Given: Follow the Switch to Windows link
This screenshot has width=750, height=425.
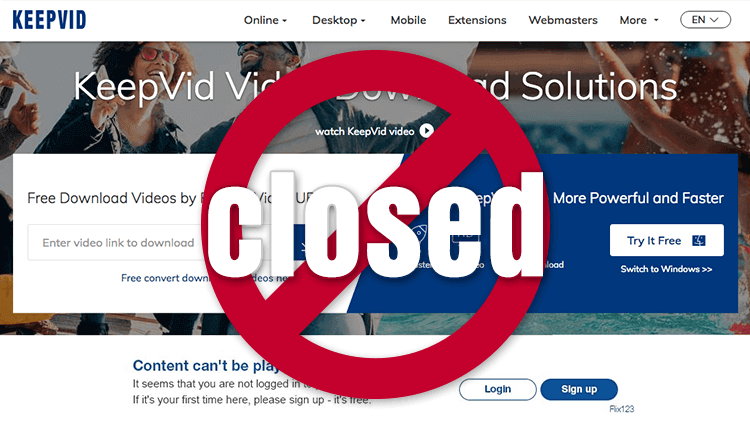Looking at the screenshot, I should point(666,269).
